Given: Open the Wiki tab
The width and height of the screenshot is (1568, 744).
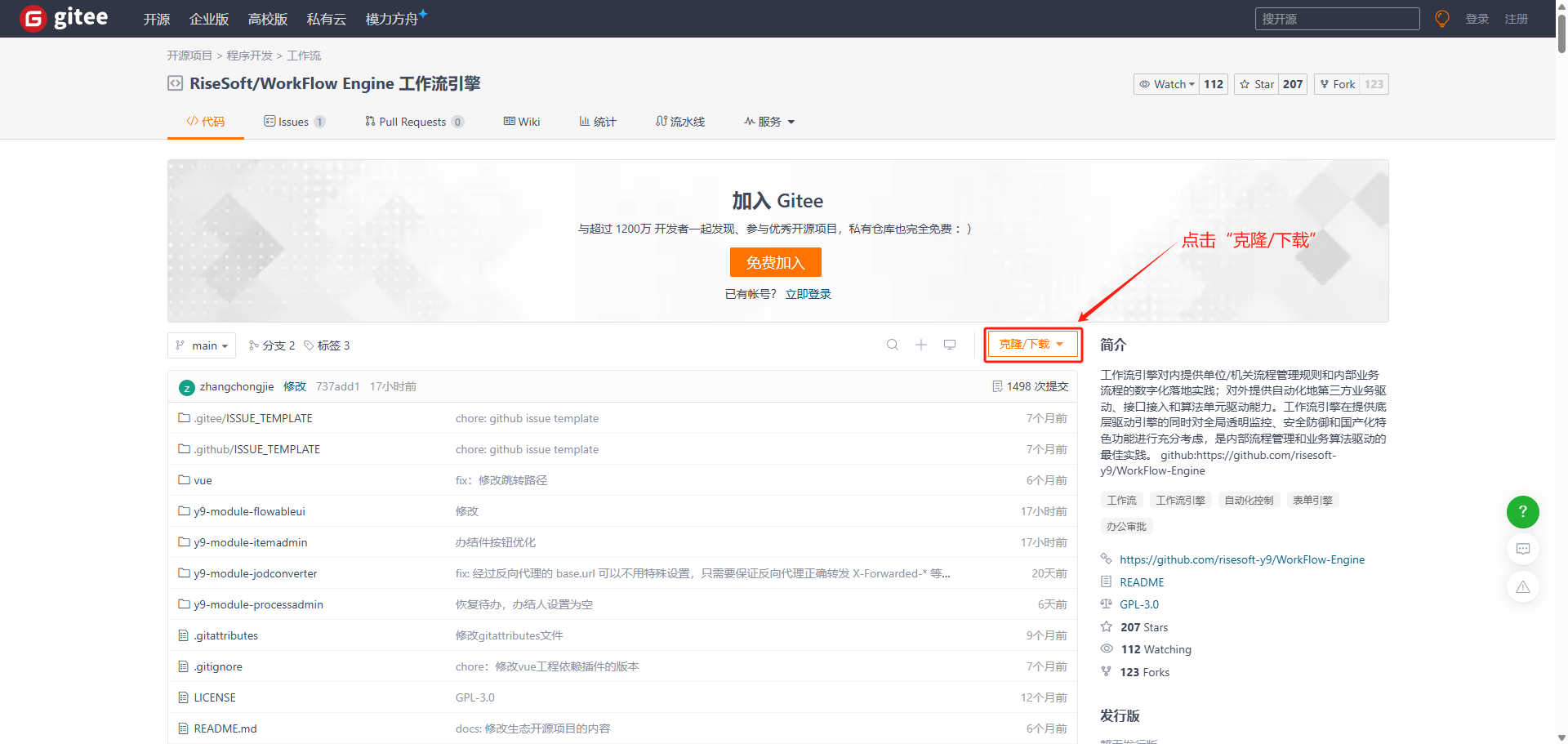Looking at the screenshot, I should 522,122.
